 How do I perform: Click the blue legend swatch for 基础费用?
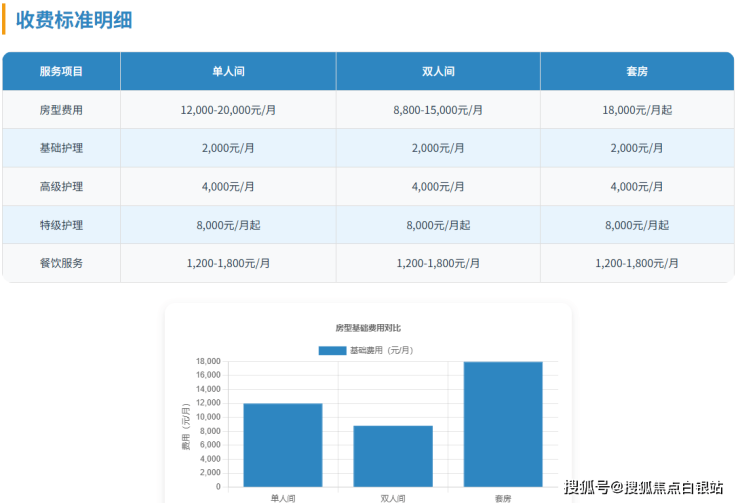click(x=332, y=350)
